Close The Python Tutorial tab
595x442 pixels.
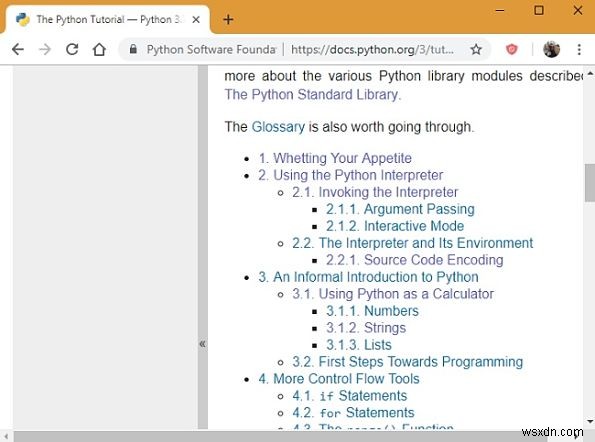click(196, 19)
